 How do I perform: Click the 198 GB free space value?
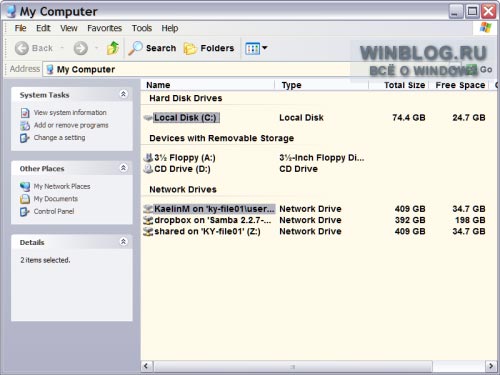coord(470,220)
